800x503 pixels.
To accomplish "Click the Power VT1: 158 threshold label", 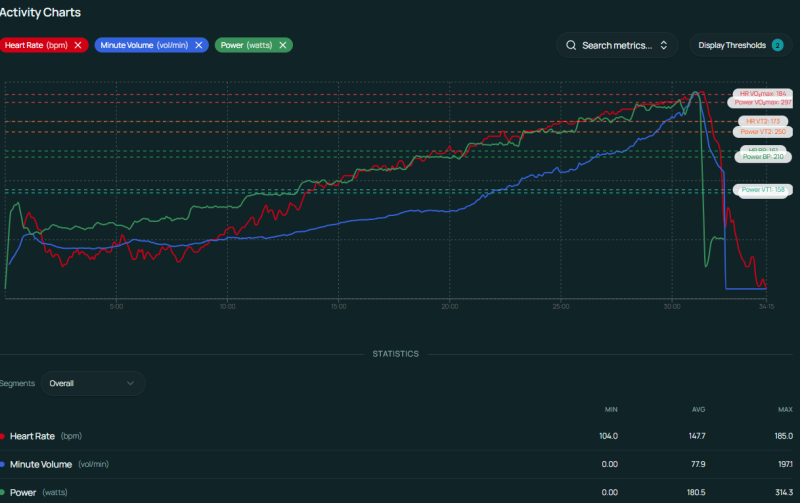I will (763, 189).
